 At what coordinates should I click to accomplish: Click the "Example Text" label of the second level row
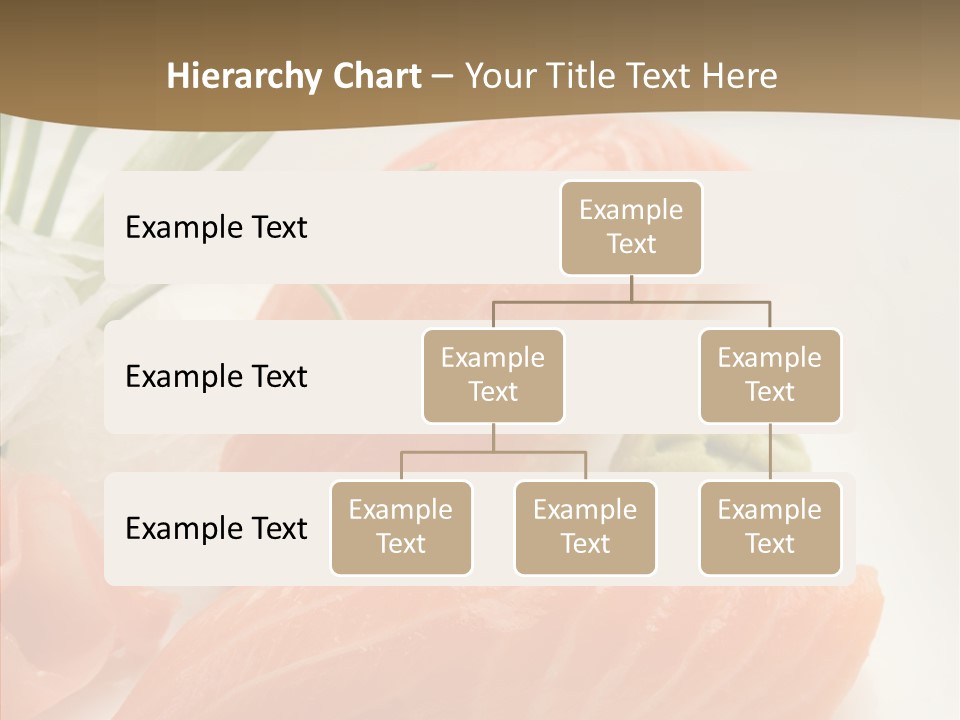216,376
